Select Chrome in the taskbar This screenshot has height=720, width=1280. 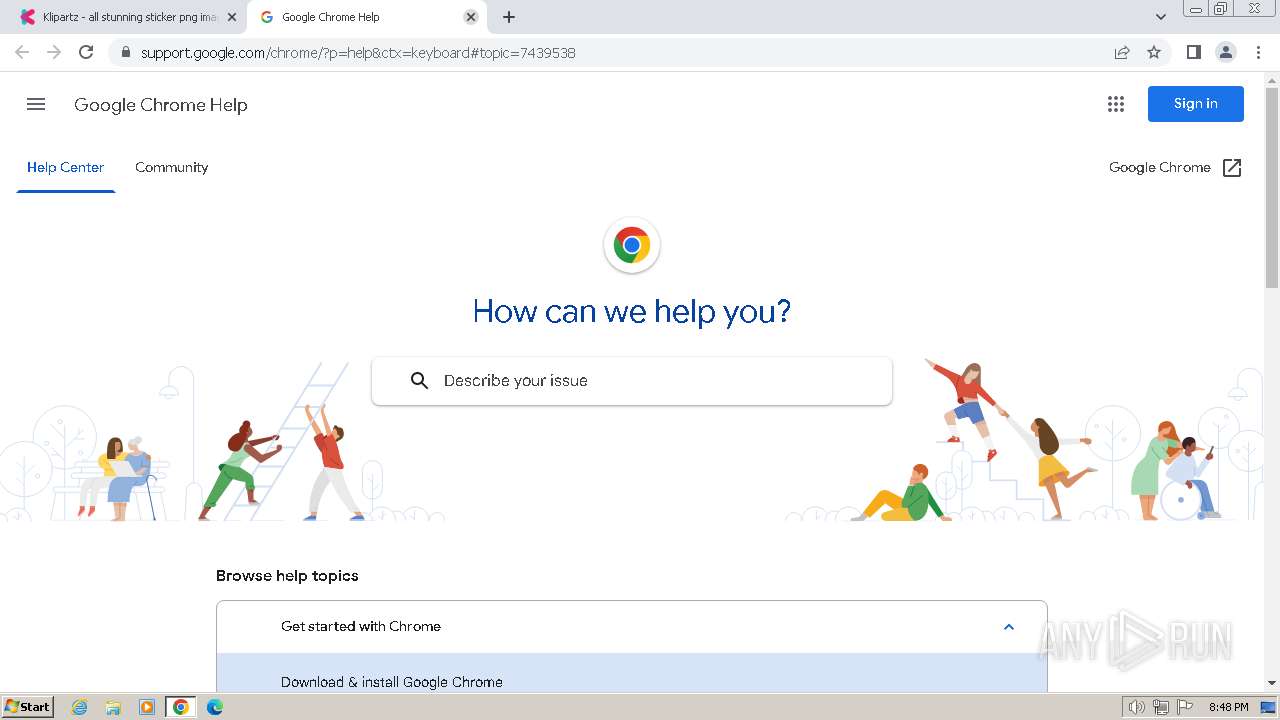coord(181,707)
